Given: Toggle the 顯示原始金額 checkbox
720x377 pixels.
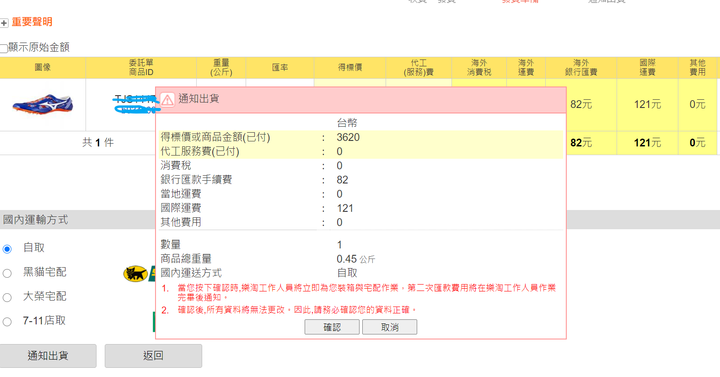Looking at the screenshot, I should [x=4, y=48].
